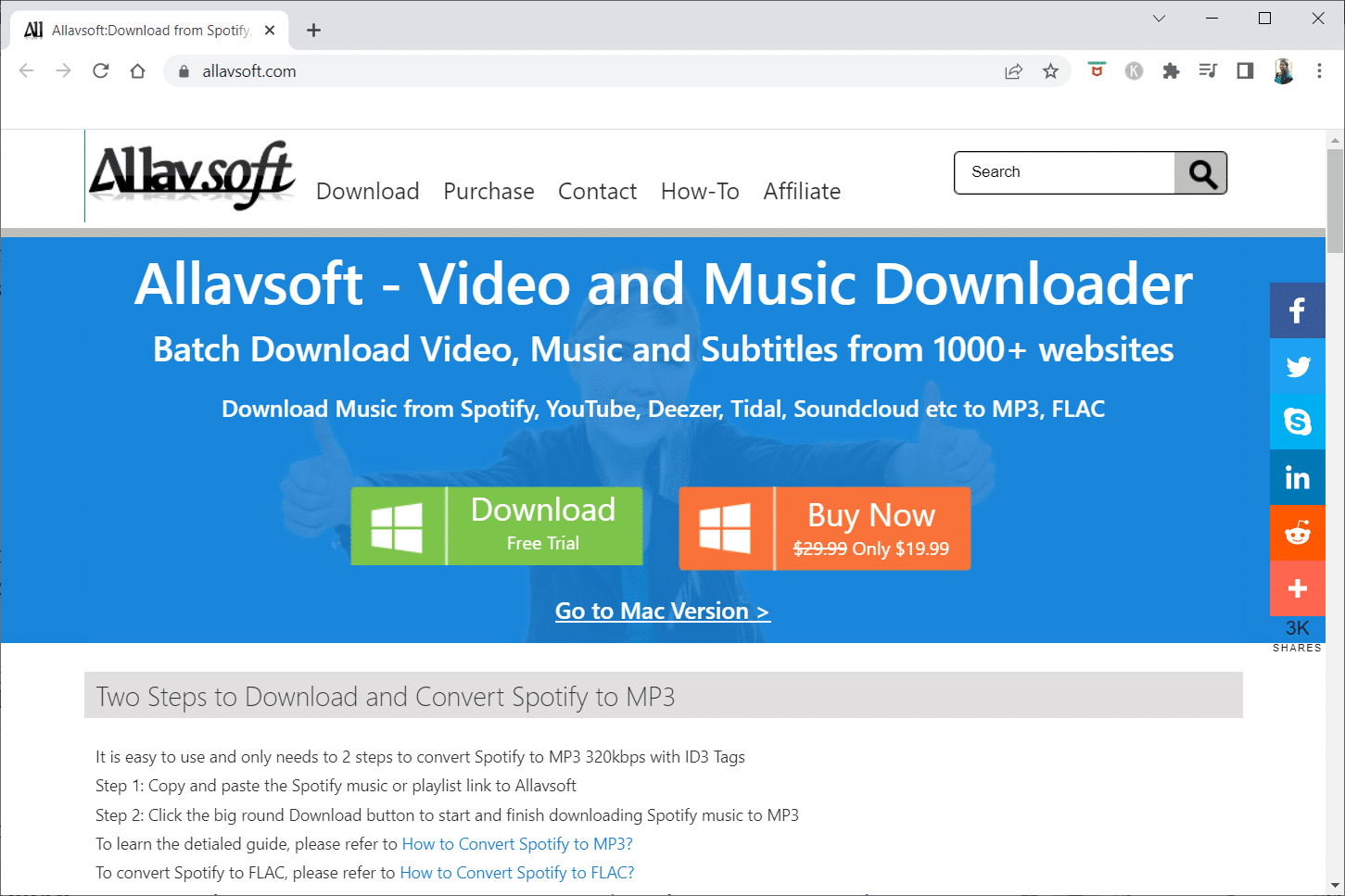The height and width of the screenshot is (896, 1345).
Task: Reload the allavsoft.com page
Action: 101,71
